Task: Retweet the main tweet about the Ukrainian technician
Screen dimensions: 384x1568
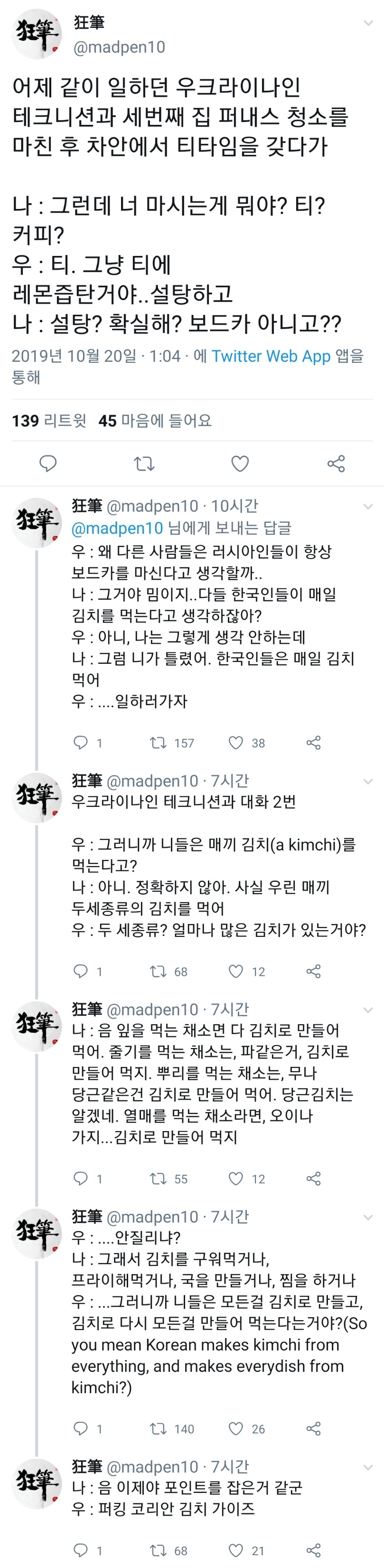Action: (144, 464)
